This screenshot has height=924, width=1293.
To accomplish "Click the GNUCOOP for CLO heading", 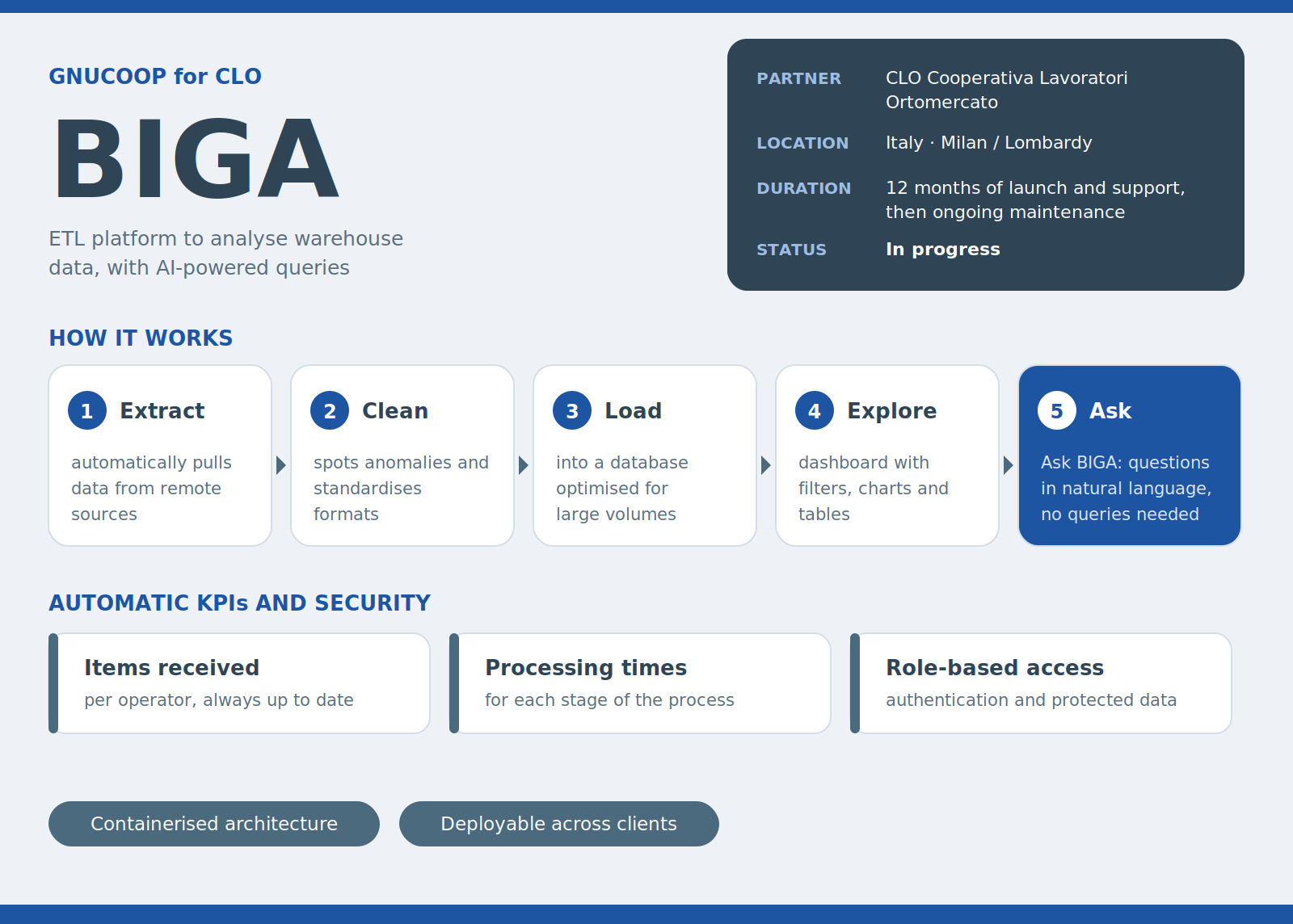I will [155, 77].
